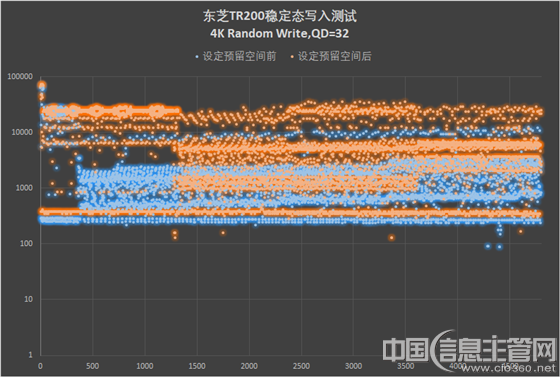Click y-axis label 10
This screenshot has width=560, height=377.
[x=29, y=299]
